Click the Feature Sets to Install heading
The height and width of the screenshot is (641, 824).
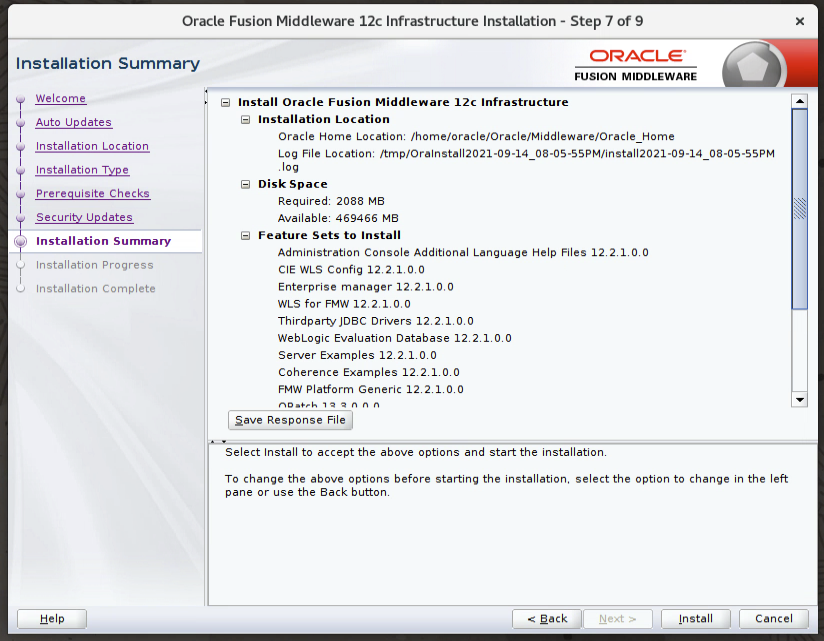(329, 235)
